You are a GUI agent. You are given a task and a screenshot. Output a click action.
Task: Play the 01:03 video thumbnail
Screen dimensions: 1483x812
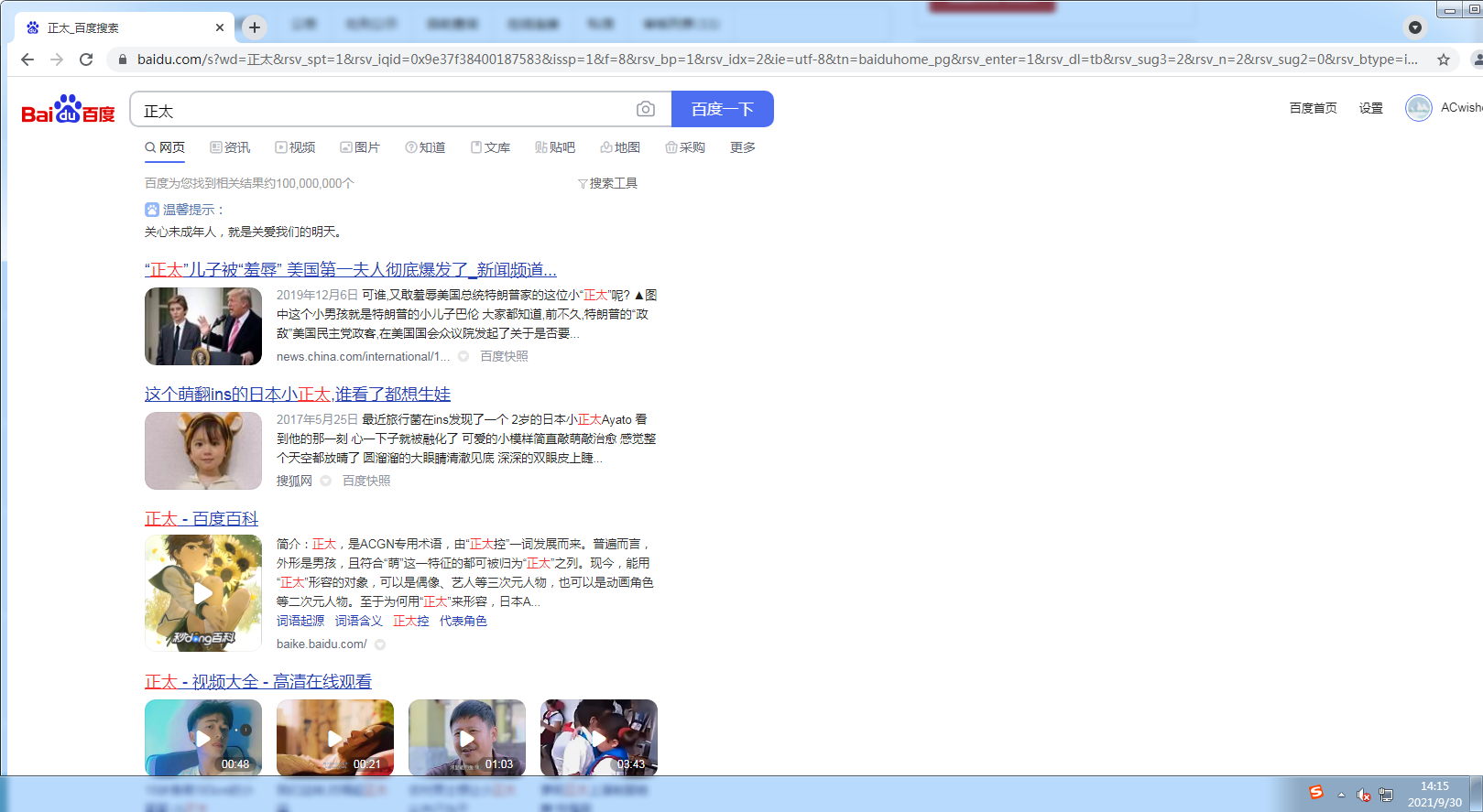[x=467, y=738]
